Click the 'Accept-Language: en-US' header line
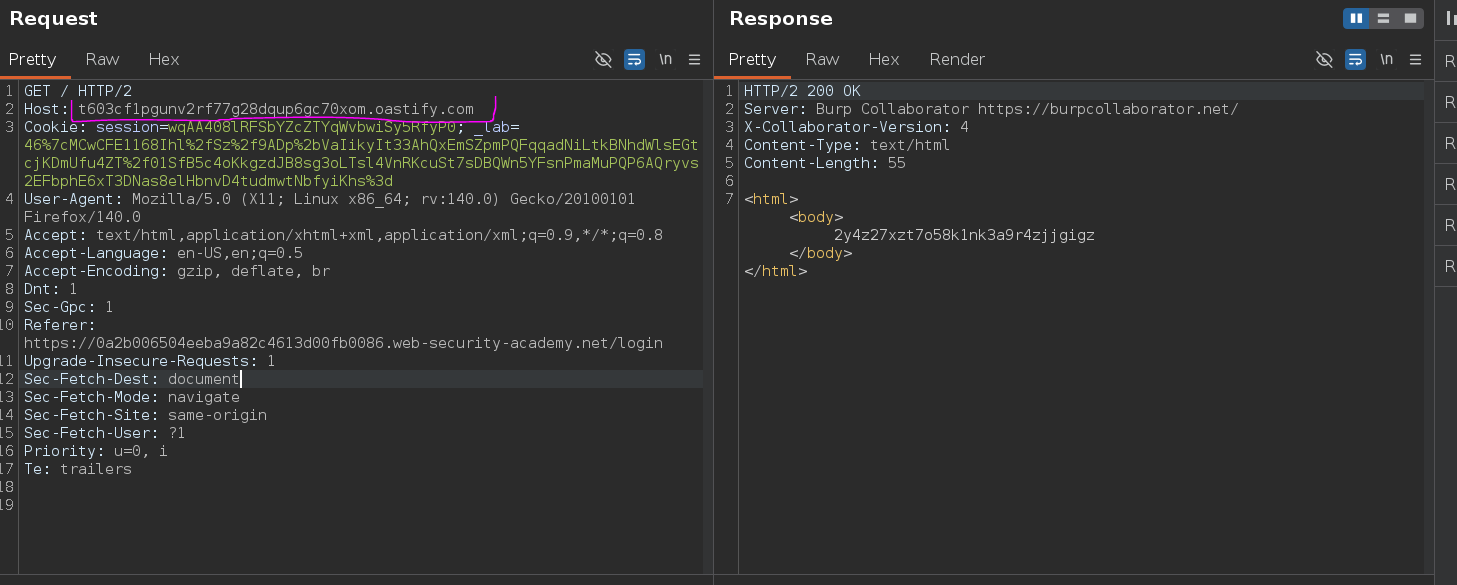The height and width of the screenshot is (585, 1457). 163,253
